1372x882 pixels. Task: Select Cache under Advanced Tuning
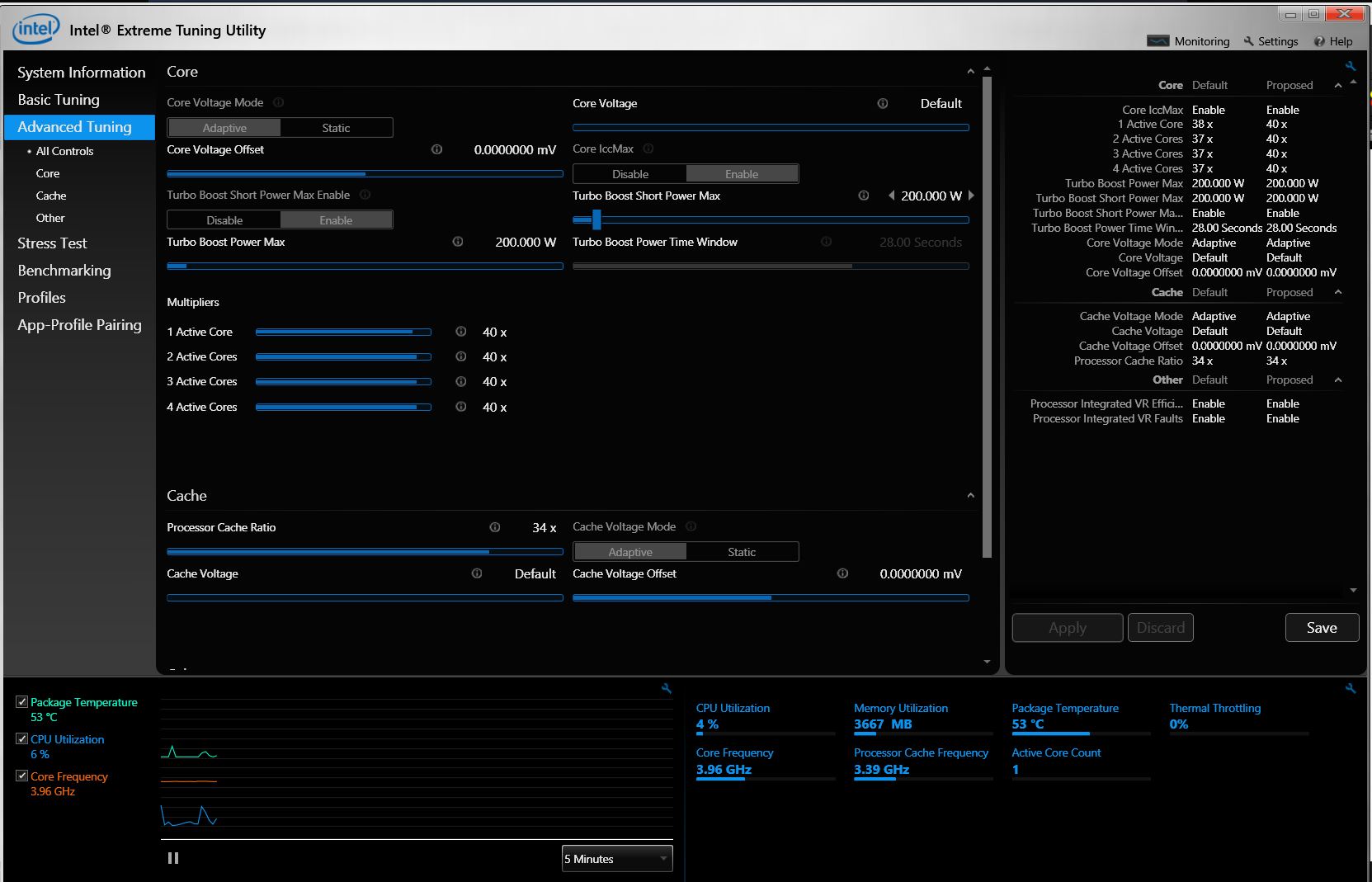(x=51, y=196)
